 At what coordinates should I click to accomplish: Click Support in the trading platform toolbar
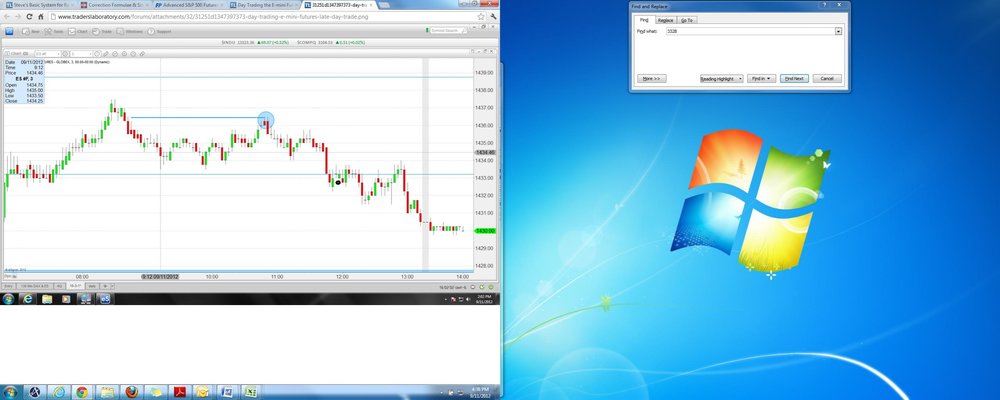[x=160, y=31]
